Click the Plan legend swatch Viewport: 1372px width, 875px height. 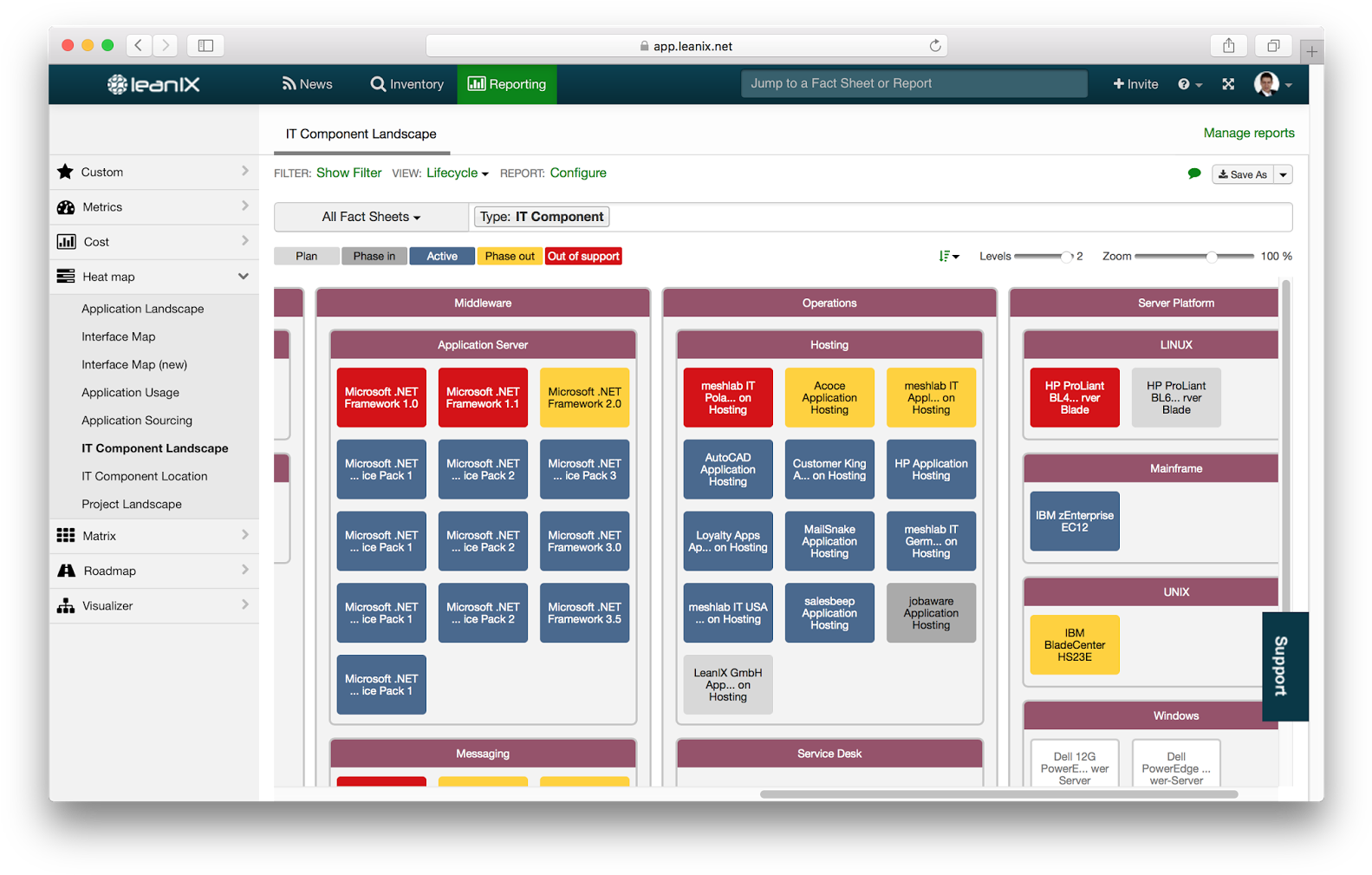coord(307,256)
